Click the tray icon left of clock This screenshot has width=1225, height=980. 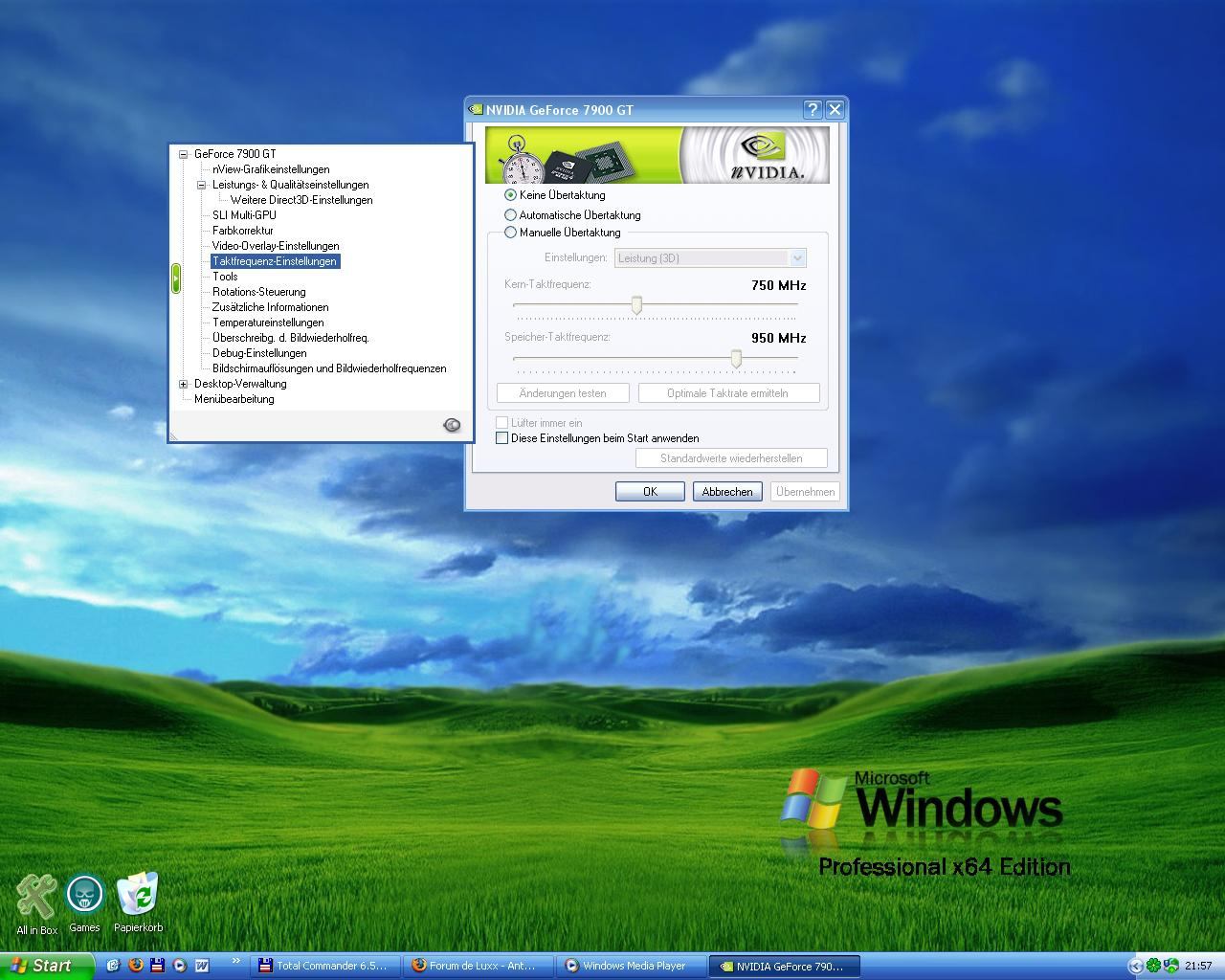click(x=1171, y=966)
